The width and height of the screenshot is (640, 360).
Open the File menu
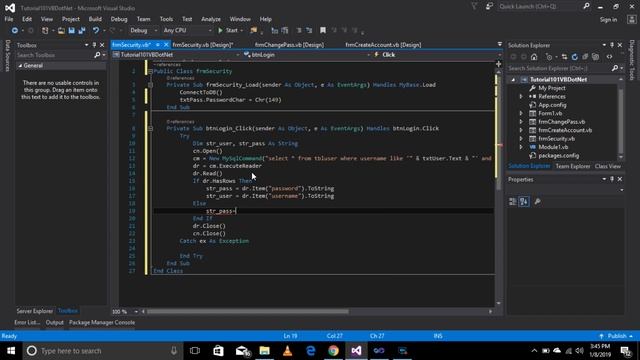9,19
